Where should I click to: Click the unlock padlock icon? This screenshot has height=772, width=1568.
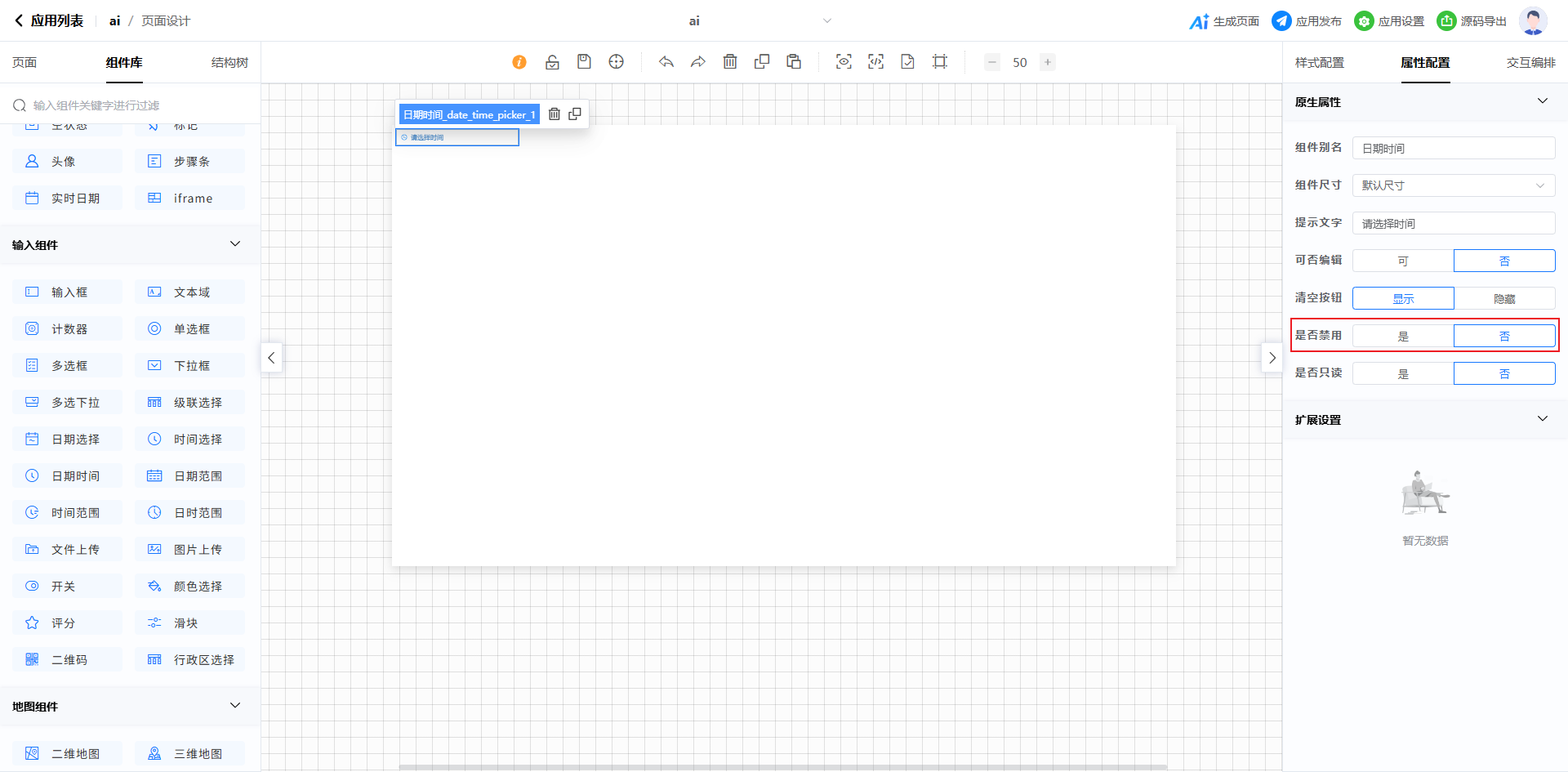pyautogui.click(x=552, y=62)
